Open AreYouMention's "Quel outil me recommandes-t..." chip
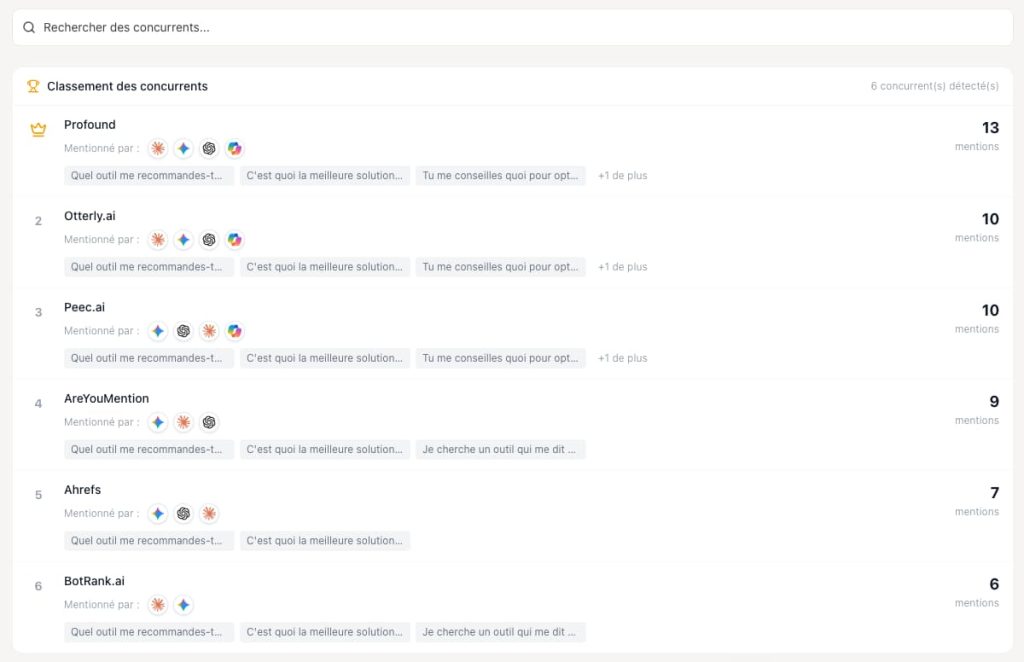This screenshot has width=1024, height=662. (x=149, y=450)
